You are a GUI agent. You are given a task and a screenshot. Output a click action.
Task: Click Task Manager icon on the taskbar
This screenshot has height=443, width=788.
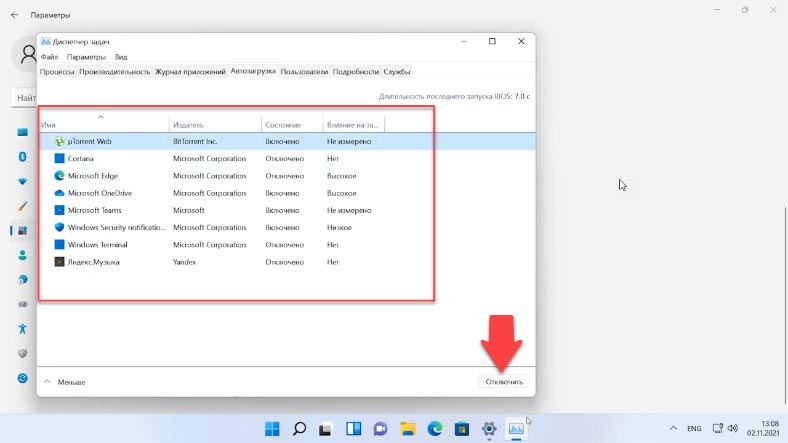516,428
